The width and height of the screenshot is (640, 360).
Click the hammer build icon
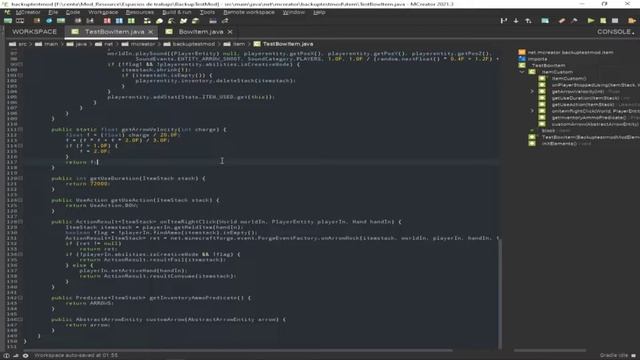[x=574, y=20]
